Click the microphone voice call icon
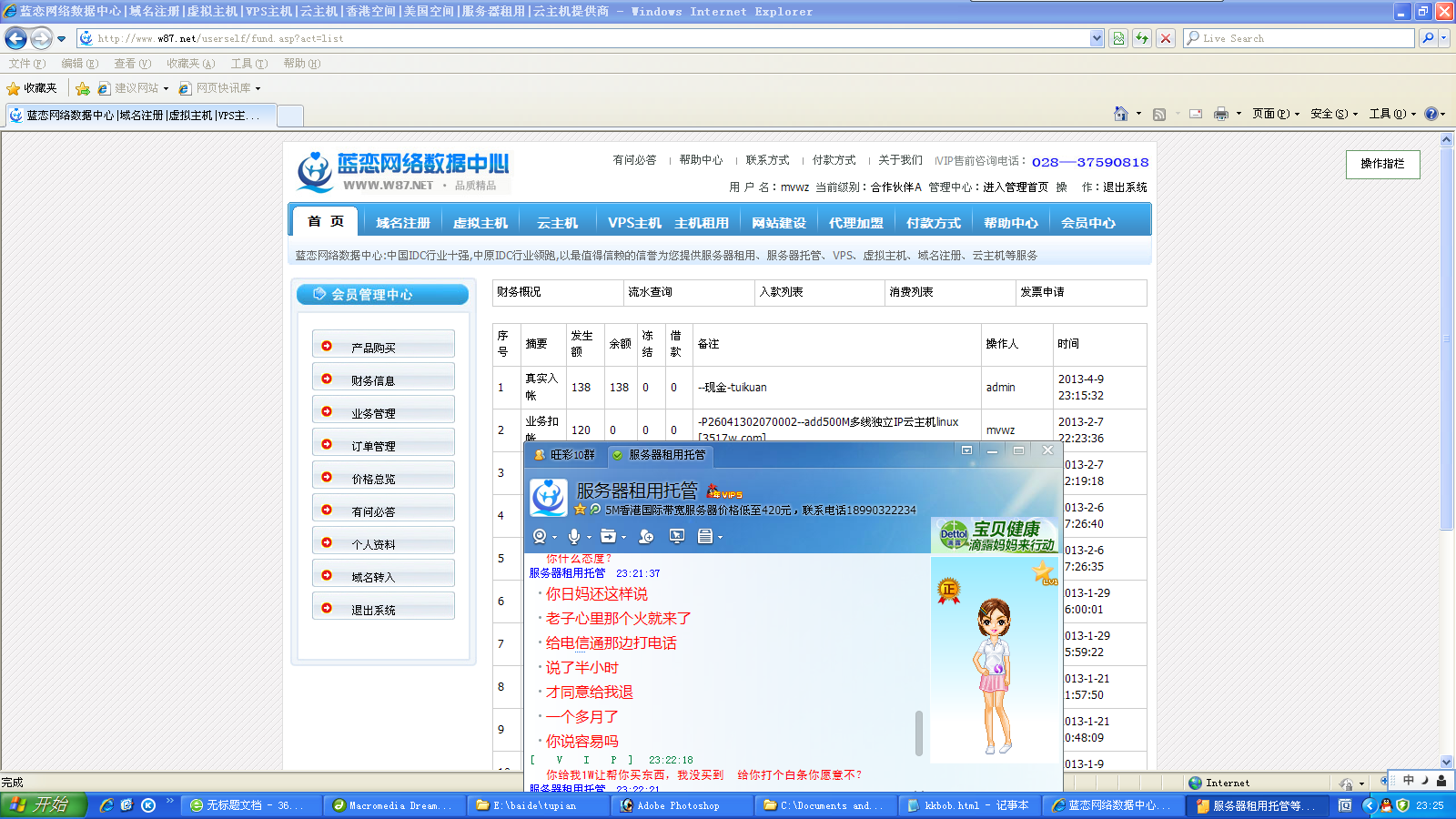Viewport: 1456px width, 819px height. click(x=574, y=537)
